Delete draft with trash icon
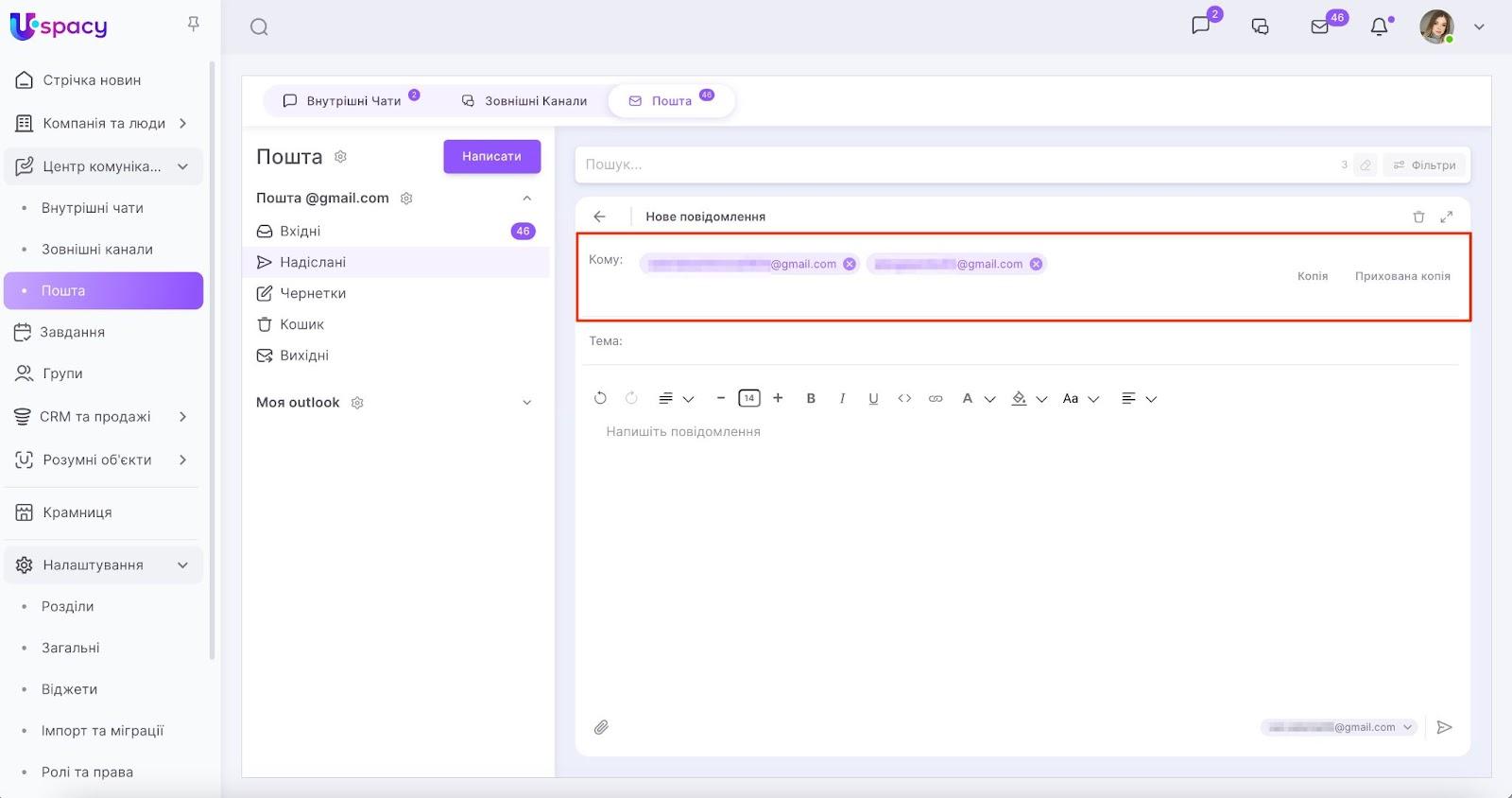 [1418, 217]
